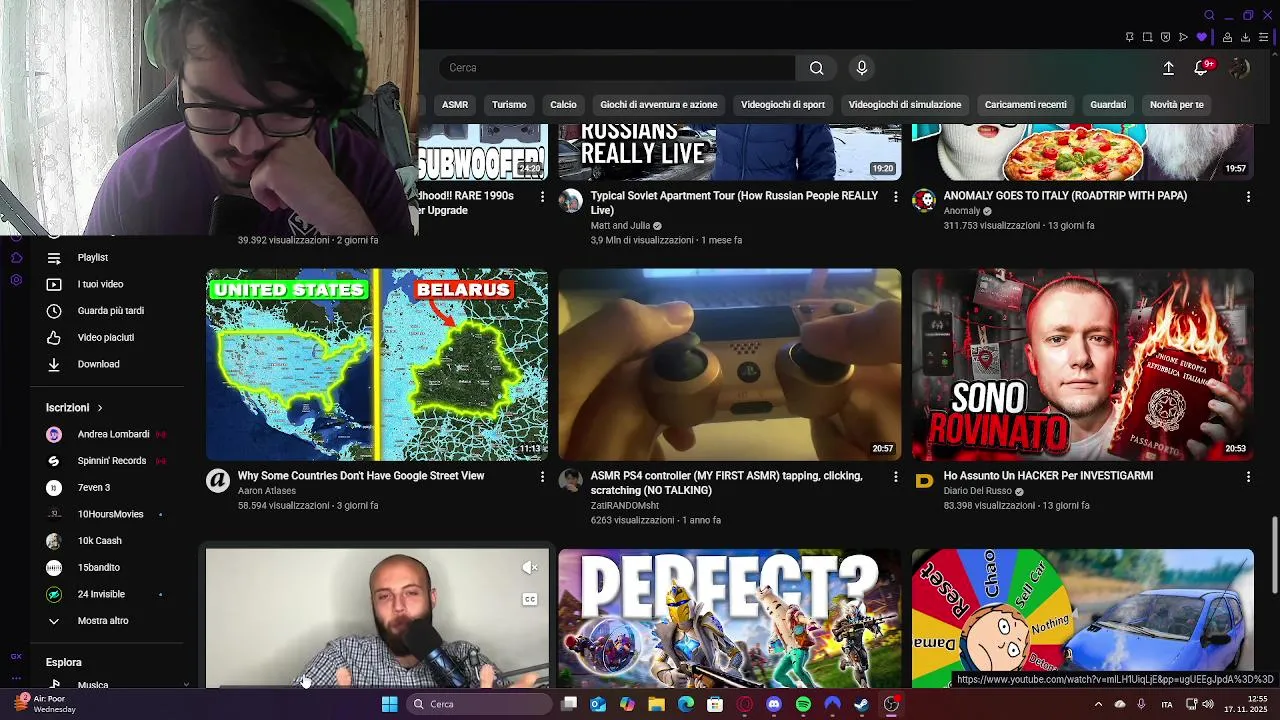Open the SONO ROVINATO video thumbnail

click(x=1082, y=365)
